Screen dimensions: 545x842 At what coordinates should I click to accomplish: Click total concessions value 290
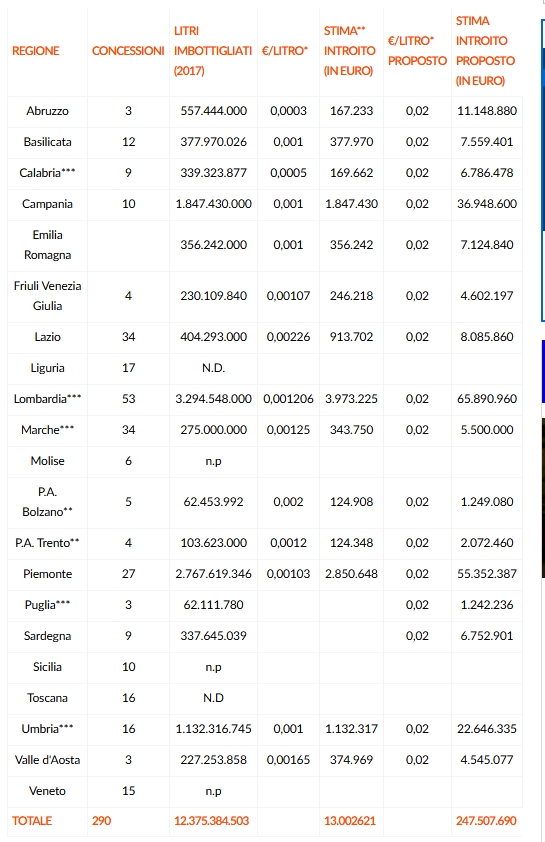(101, 821)
